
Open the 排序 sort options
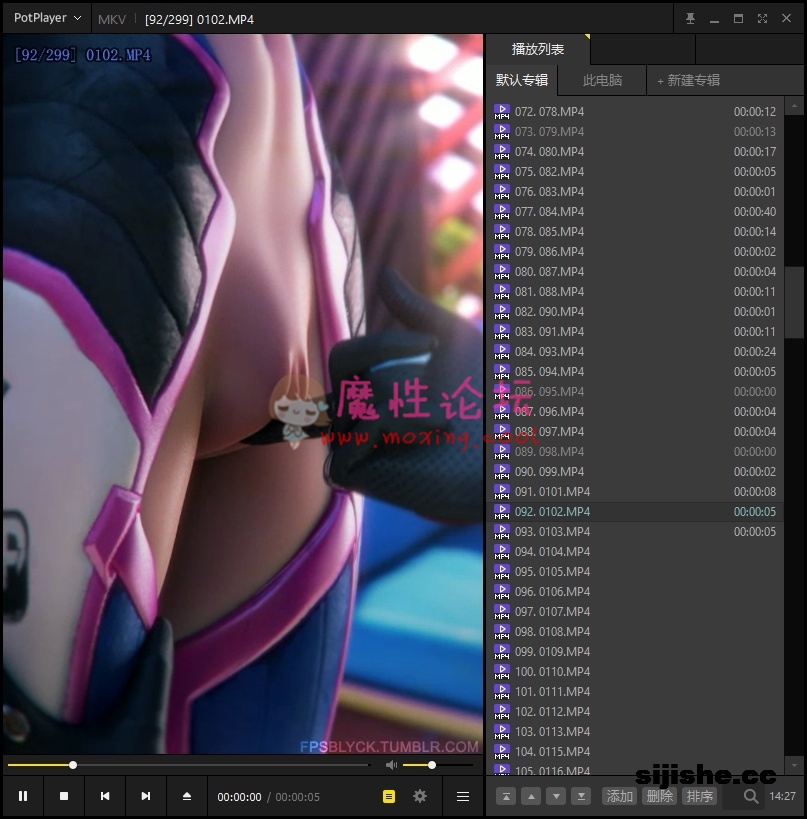pyautogui.click(x=700, y=797)
